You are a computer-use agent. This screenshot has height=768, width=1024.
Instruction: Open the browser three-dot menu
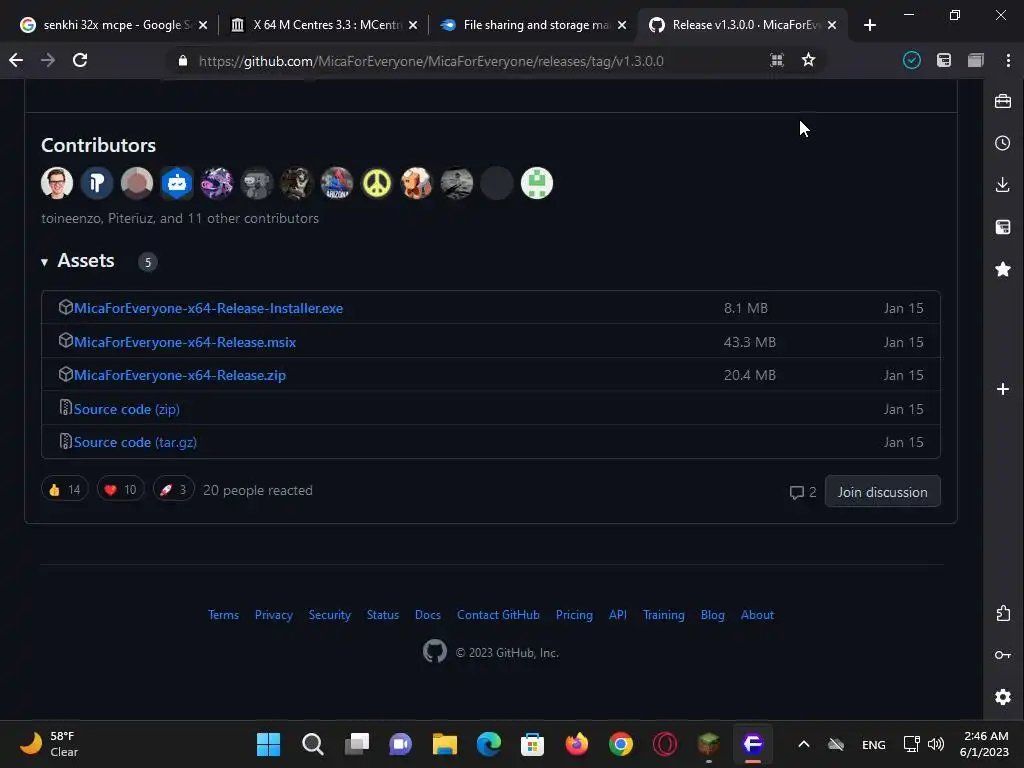[x=1008, y=61]
